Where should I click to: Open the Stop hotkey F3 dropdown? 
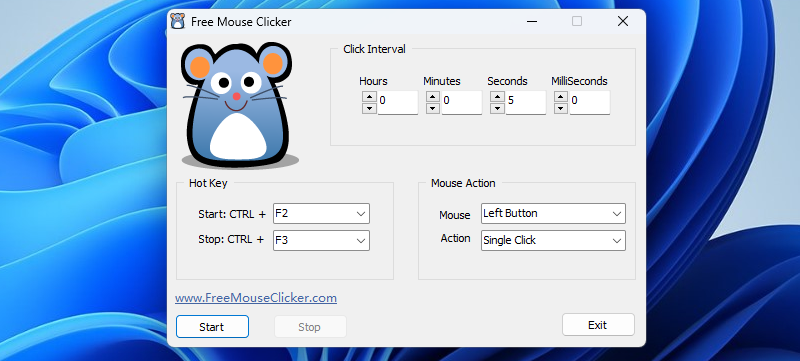pos(321,241)
